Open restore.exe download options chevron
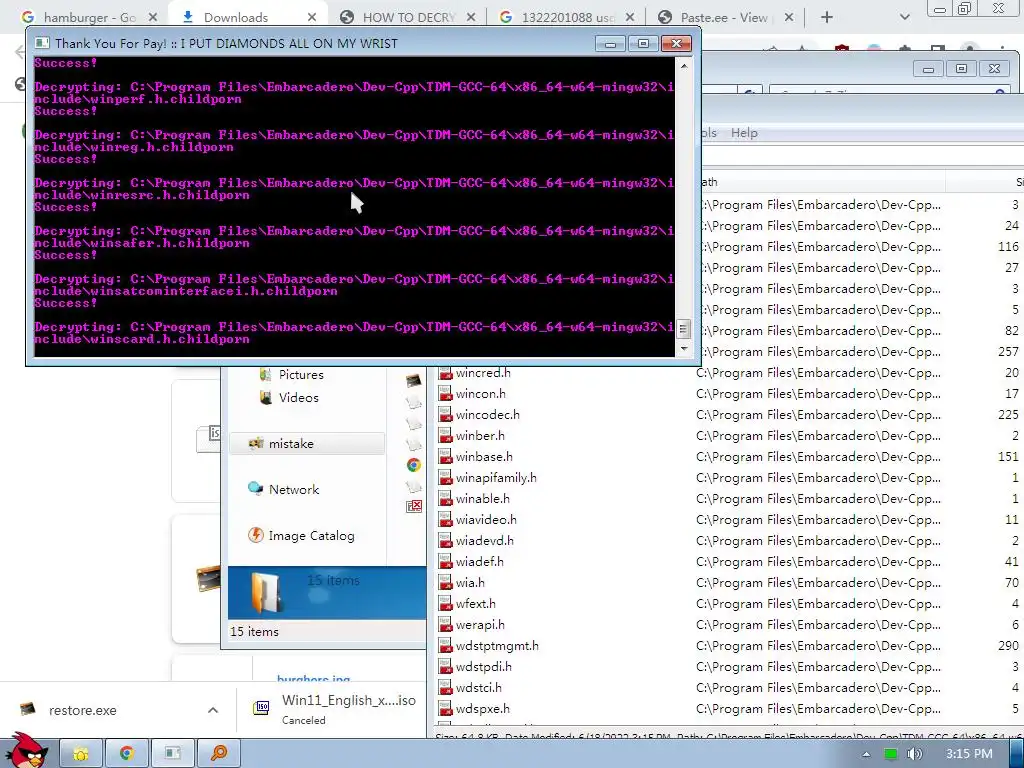The width and height of the screenshot is (1024, 768). coord(212,710)
